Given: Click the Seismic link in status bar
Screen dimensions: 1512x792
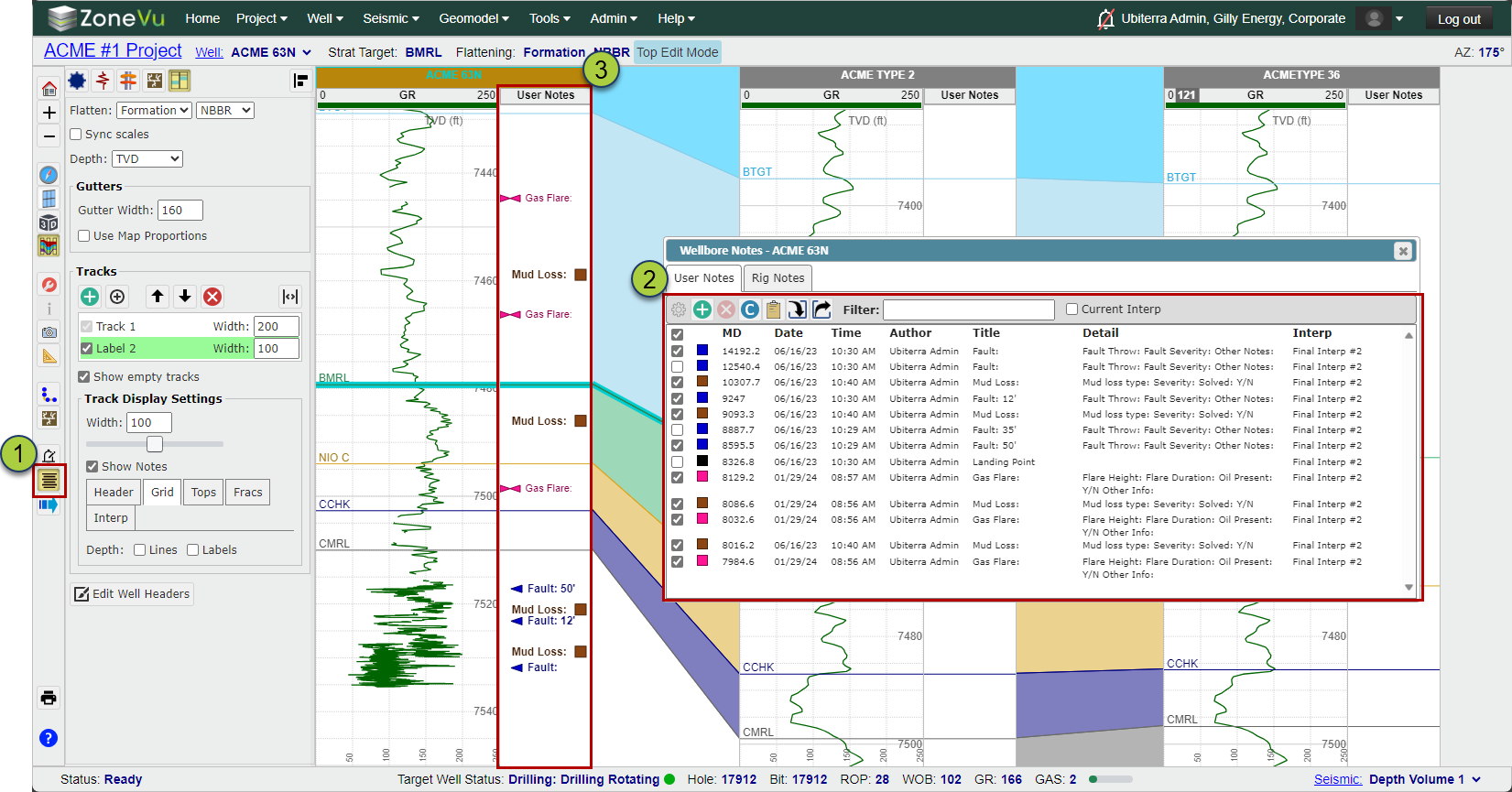Looking at the screenshot, I should (1338, 780).
